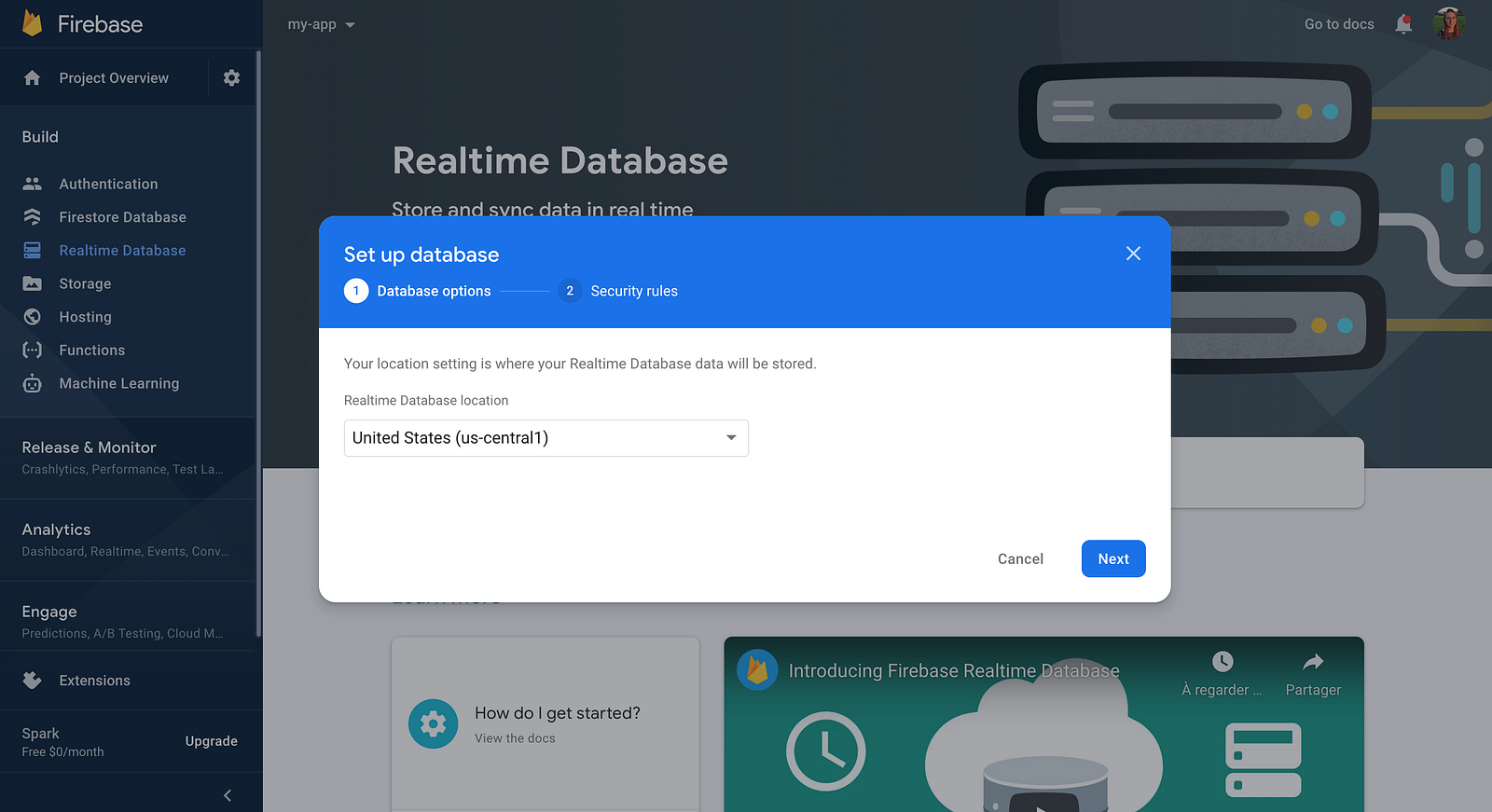1492x812 pixels.
Task: Select Firestore Database in the sidebar
Action: click(122, 217)
